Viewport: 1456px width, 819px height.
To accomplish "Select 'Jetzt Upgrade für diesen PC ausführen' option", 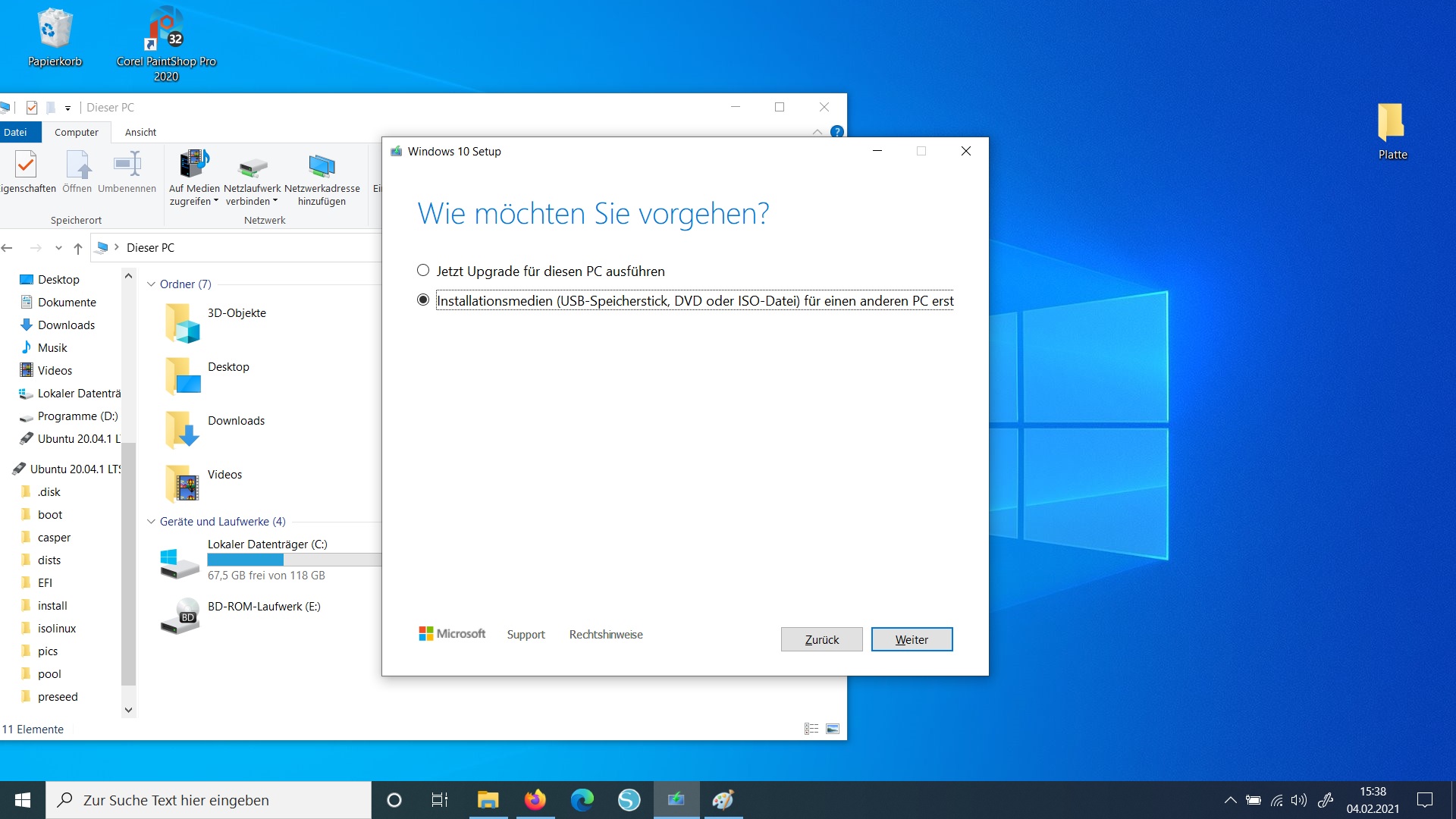I will 423,271.
